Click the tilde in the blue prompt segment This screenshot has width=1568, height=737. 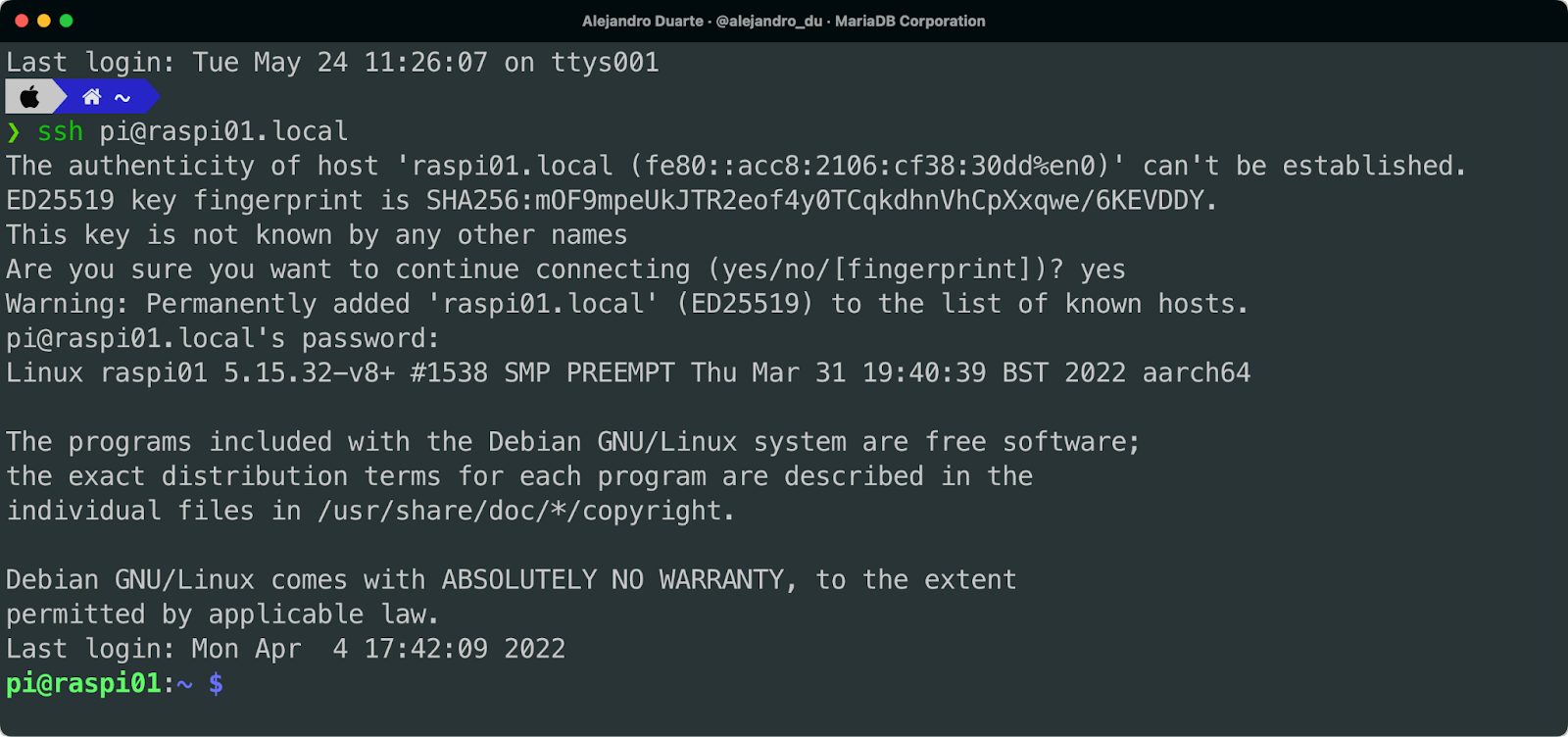[122, 97]
